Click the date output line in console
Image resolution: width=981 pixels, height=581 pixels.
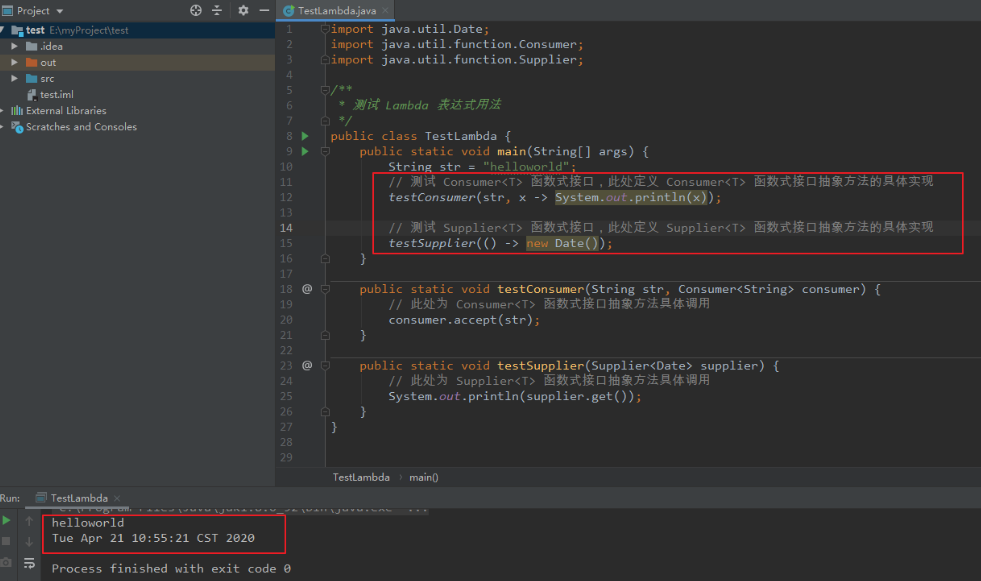pyautogui.click(x=153, y=538)
